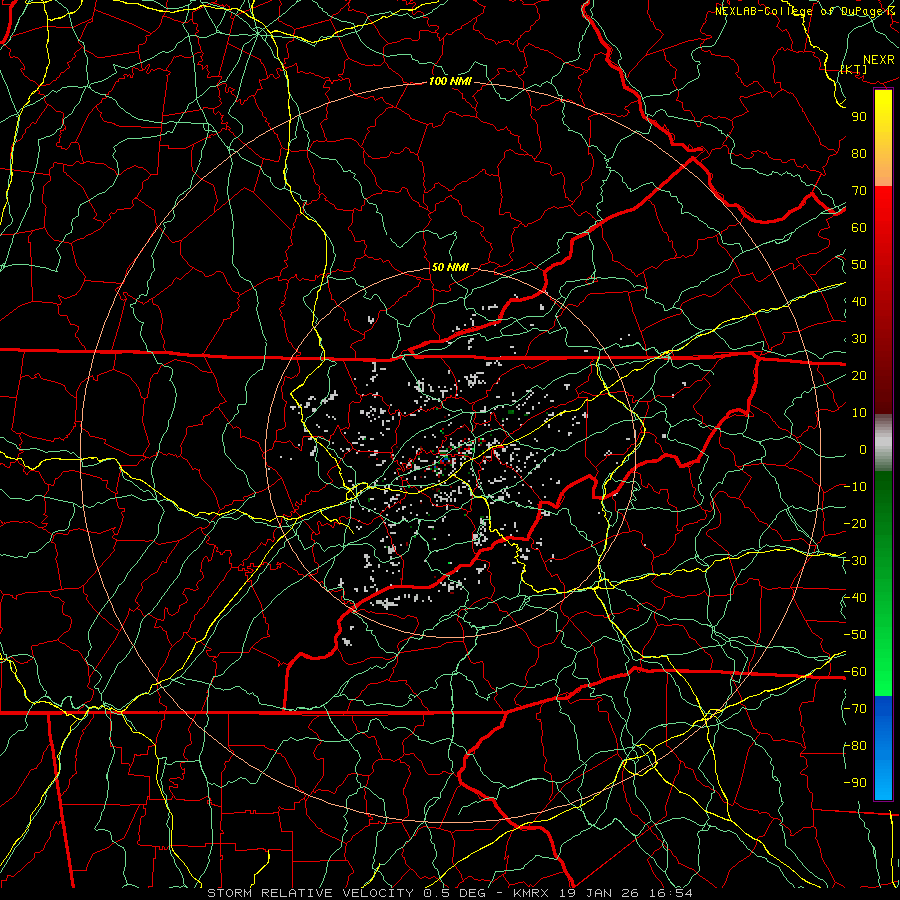Click the "100 NMI" range ring label
This screenshot has height=900, width=900.
450,82
